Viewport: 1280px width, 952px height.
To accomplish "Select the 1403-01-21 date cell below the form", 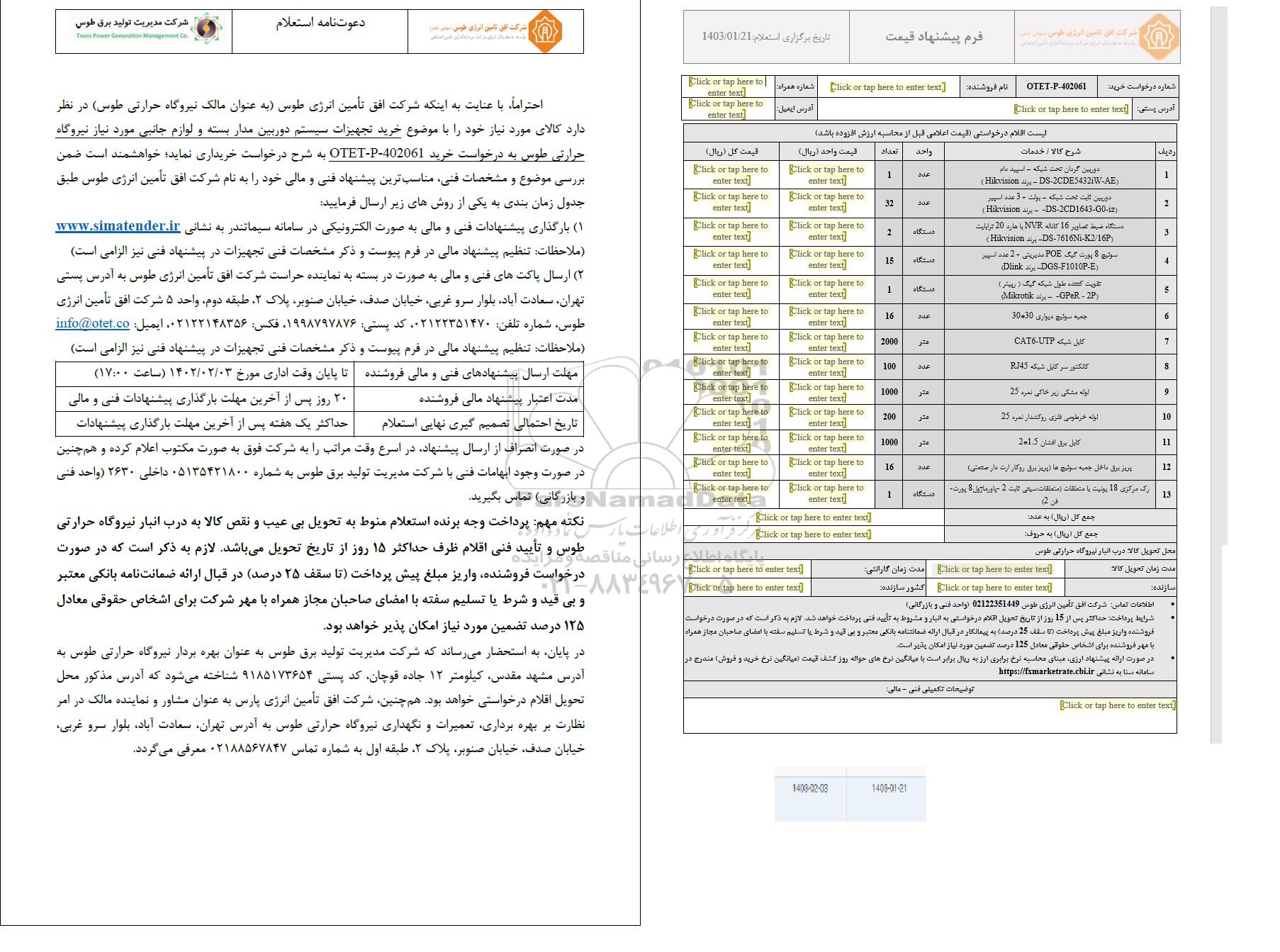I will coord(889,788).
